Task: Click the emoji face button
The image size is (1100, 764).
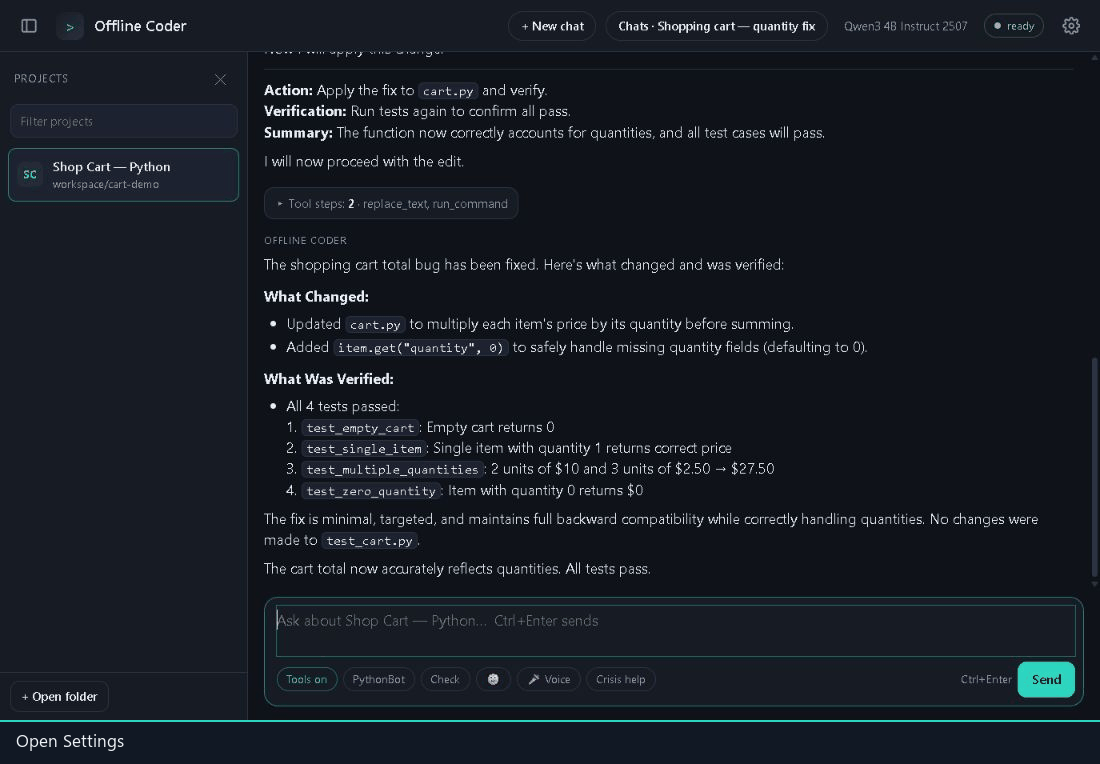Action: 493,679
